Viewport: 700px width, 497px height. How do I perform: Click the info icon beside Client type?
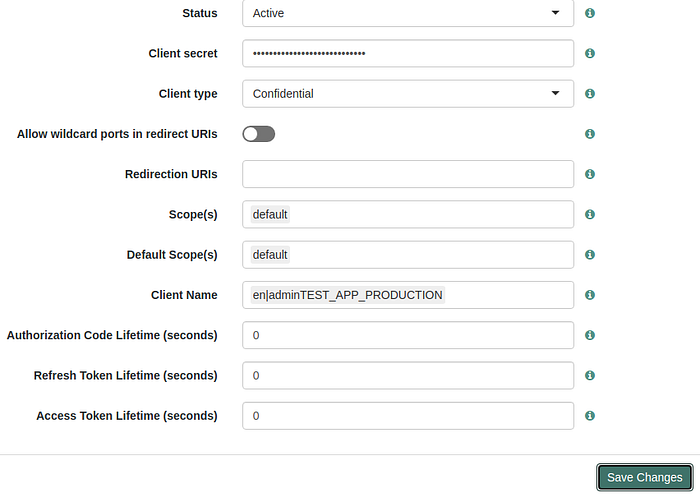pyautogui.click(x=590, y=93)
